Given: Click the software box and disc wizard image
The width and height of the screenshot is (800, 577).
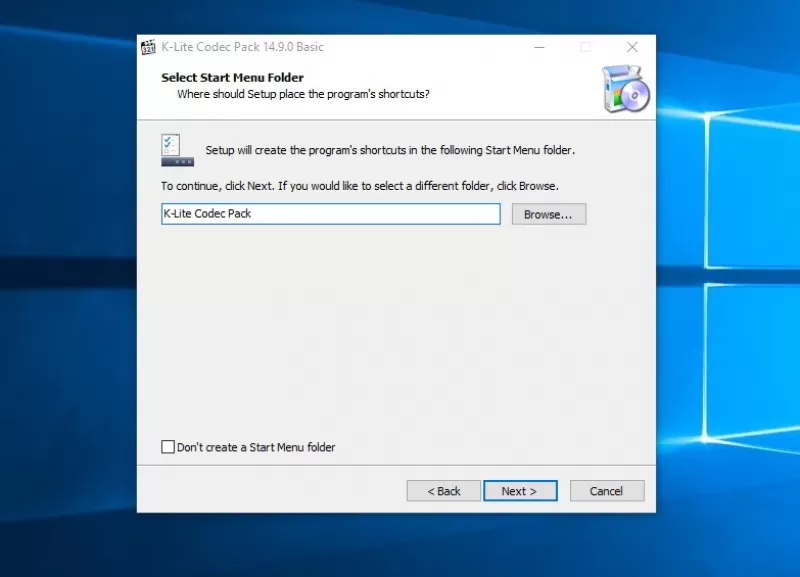Looking at the screenshot, I should point(626,89).
